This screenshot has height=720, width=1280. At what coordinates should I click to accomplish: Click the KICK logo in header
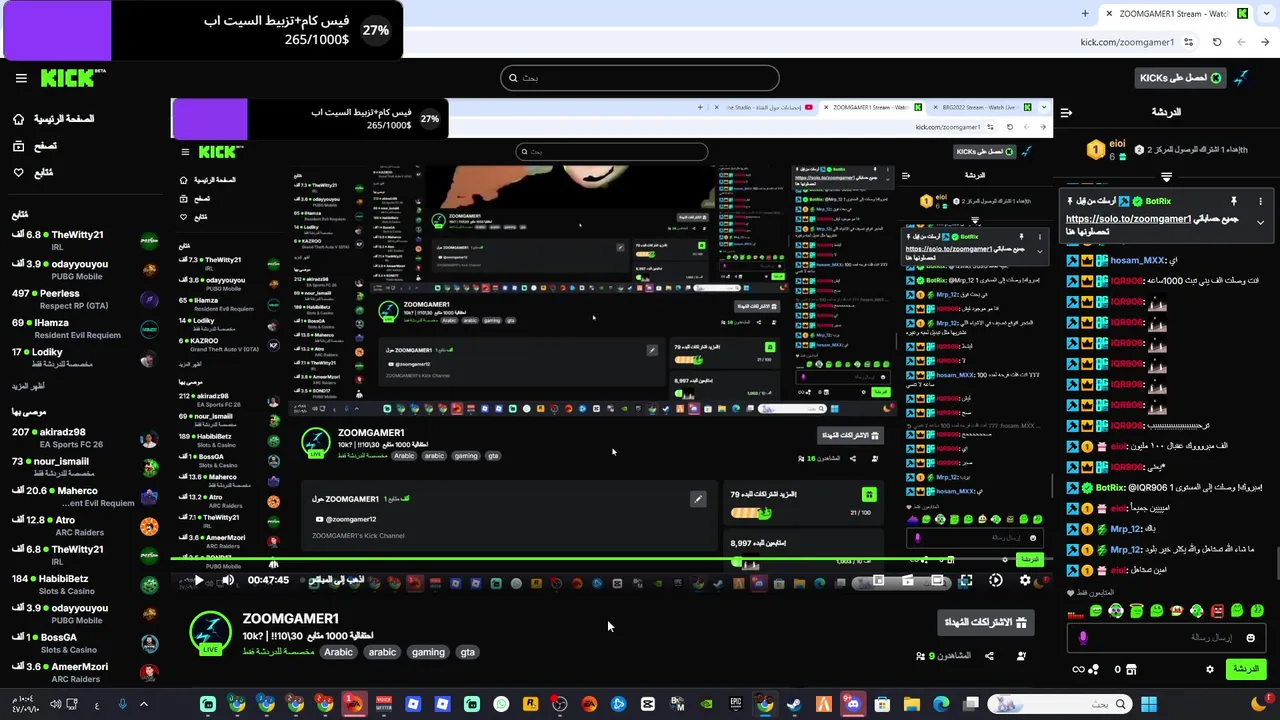[x=73, y=78]
